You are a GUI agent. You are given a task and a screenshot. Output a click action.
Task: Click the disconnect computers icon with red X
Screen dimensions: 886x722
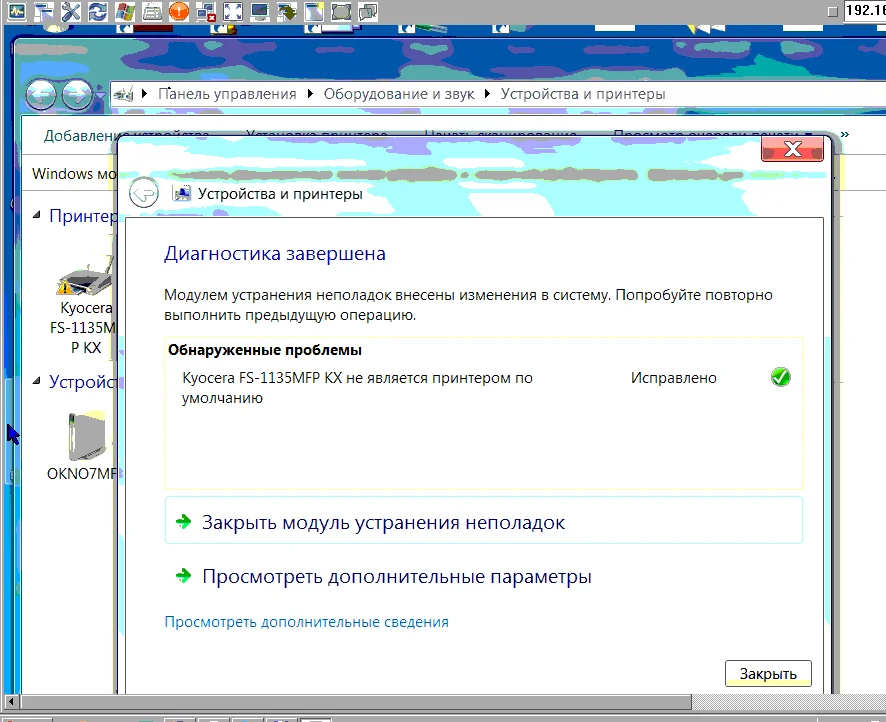point(206,11)
